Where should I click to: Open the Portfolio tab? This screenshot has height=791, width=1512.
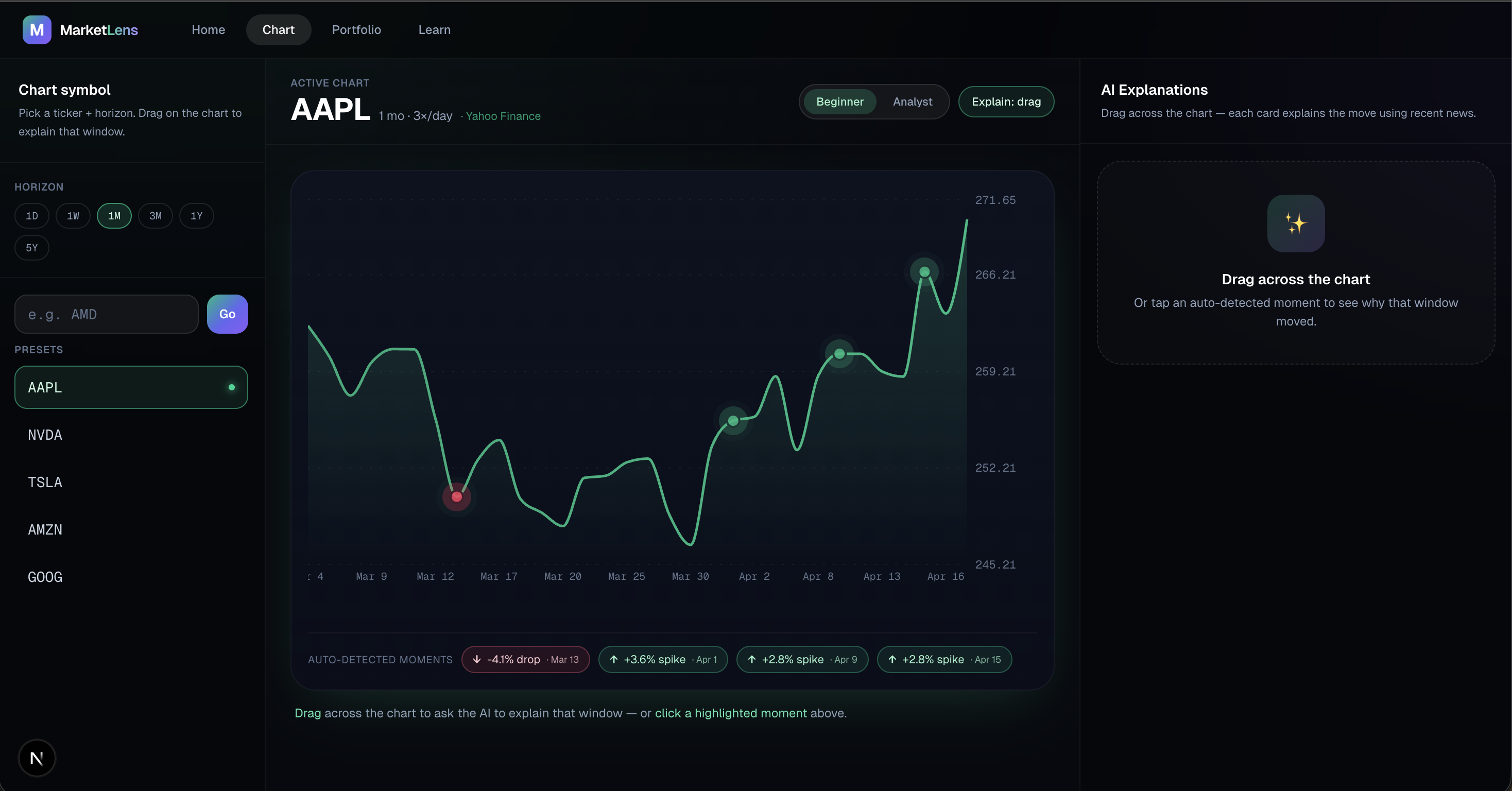click(356, 30)
